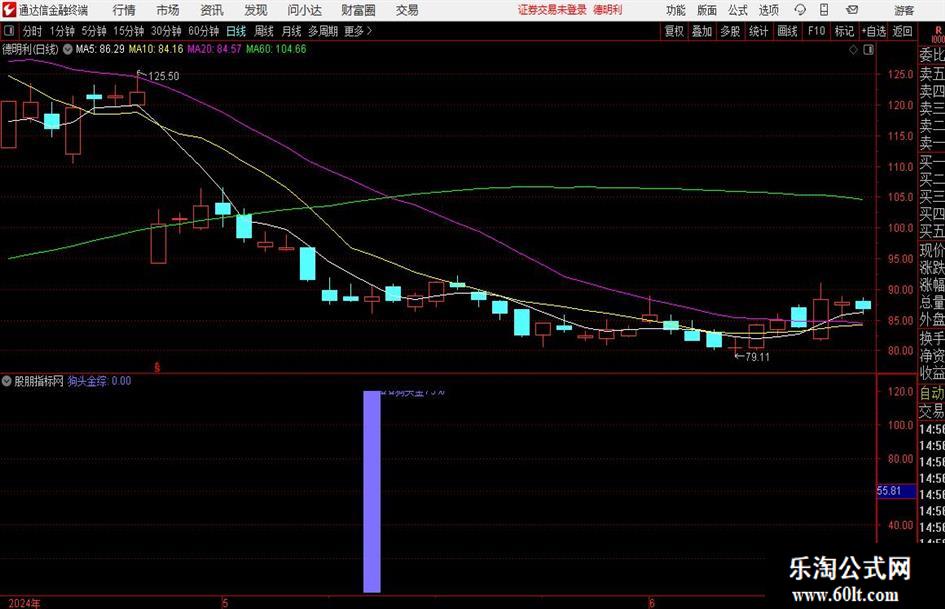
Task: Open the 行情 menu
Action: pos(124,10)
